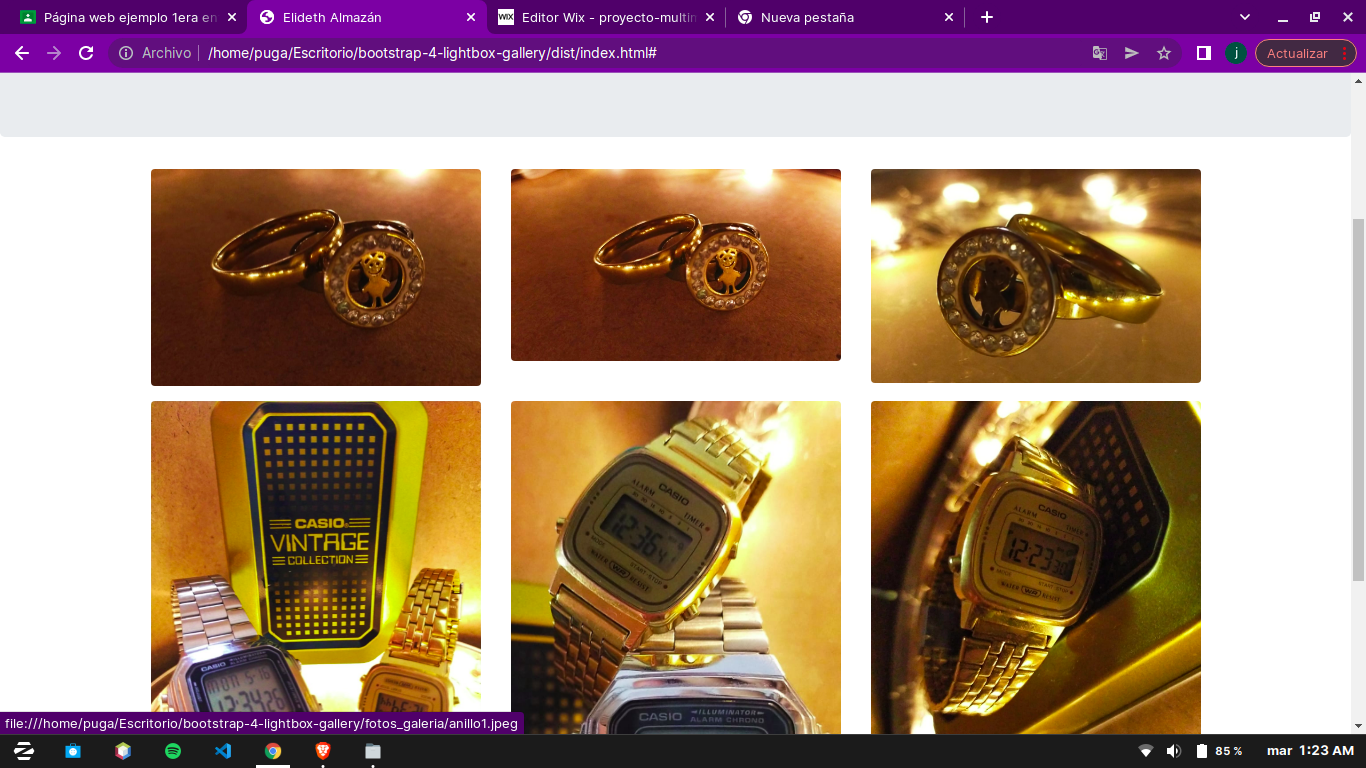Close the Página web ejemplo tab

(232, 17)
